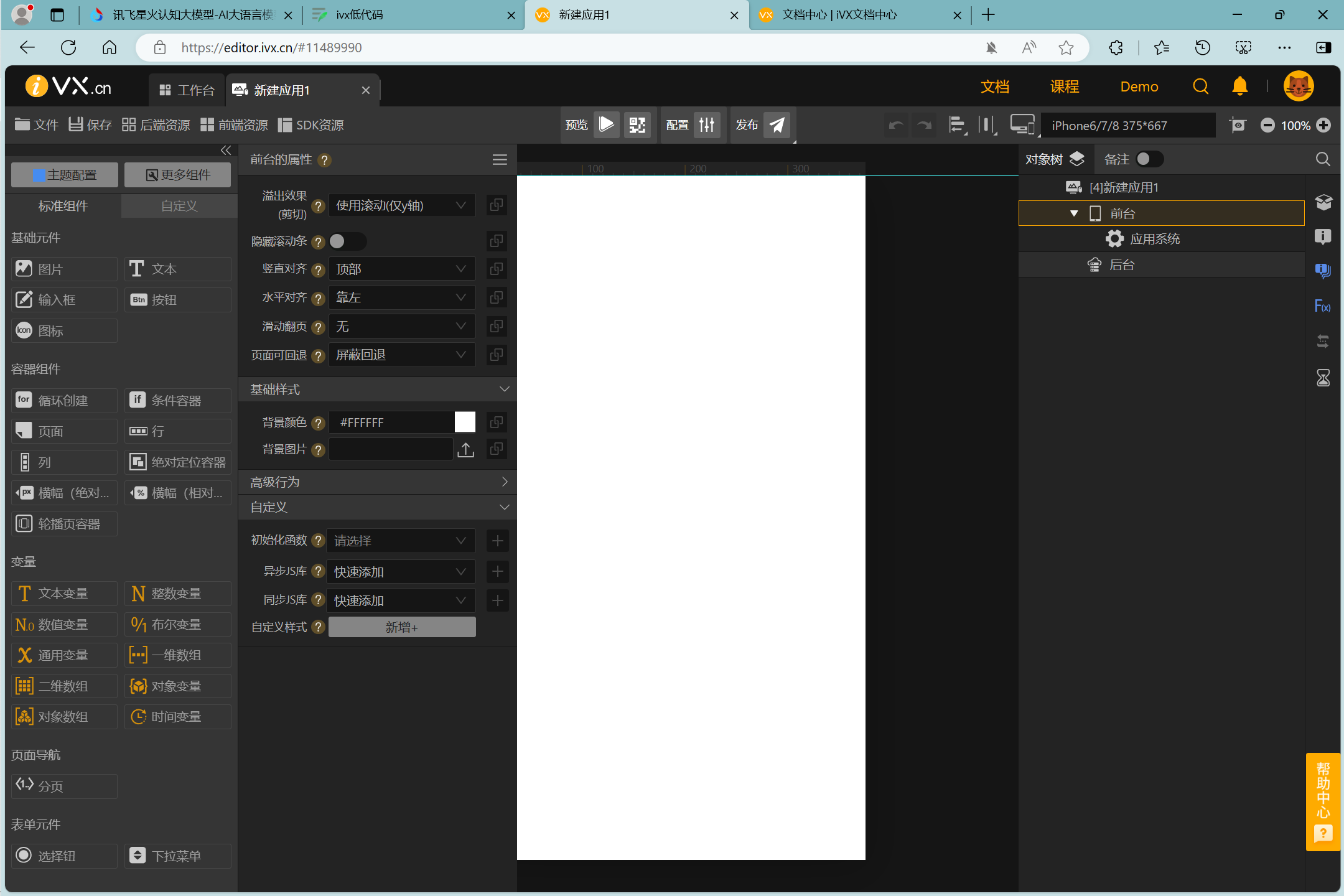The width and height of the screenshot is (1344, 896).
Task: Open the 页面可回退 dropdown
Action: 402,355
